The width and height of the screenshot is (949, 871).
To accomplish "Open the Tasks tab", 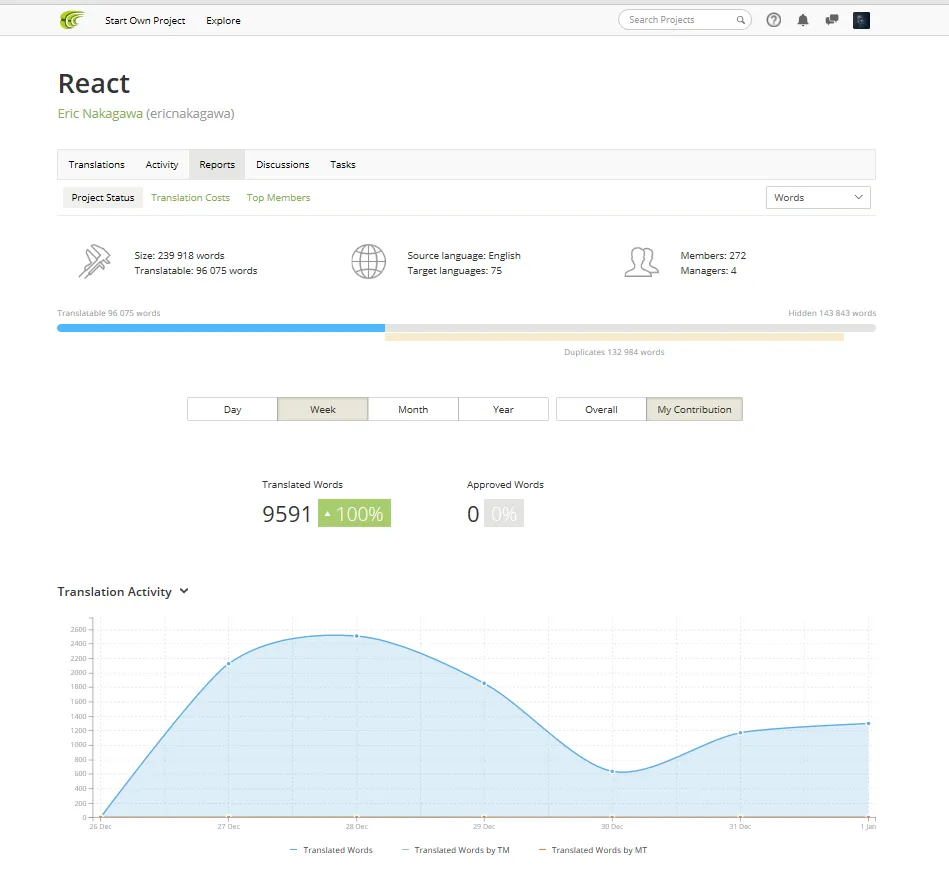I will 343,165.
